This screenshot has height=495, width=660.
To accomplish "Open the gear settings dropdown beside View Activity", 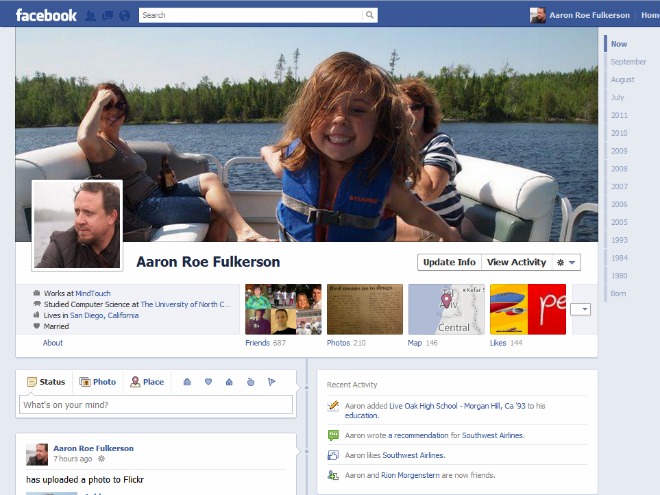I will tap(566, 262).
